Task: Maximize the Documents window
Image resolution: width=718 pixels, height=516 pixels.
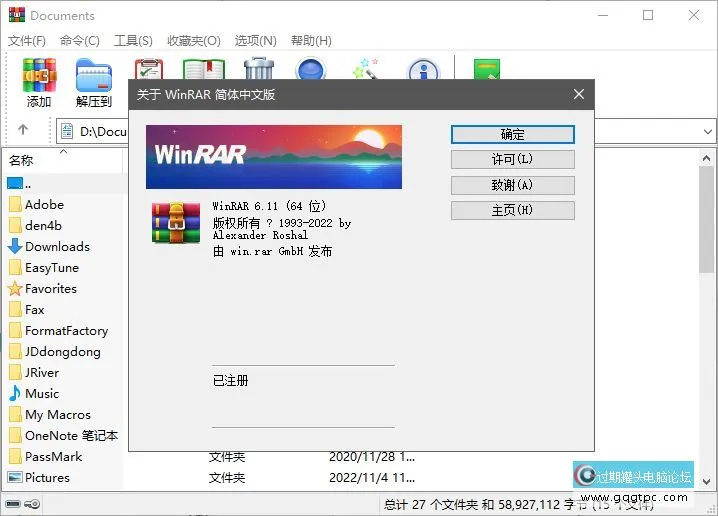Action: 648,15
